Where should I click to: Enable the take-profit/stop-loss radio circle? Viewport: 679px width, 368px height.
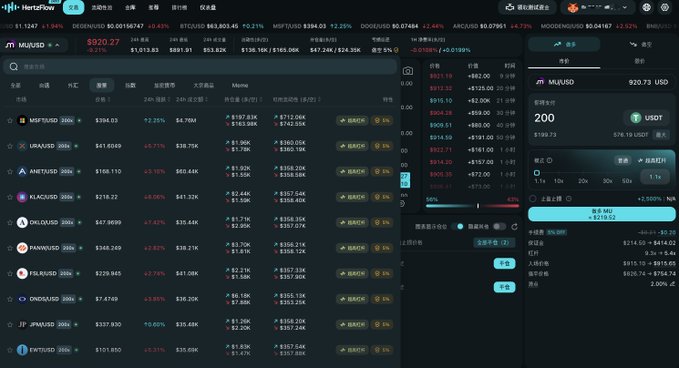(x=533, y=199)
